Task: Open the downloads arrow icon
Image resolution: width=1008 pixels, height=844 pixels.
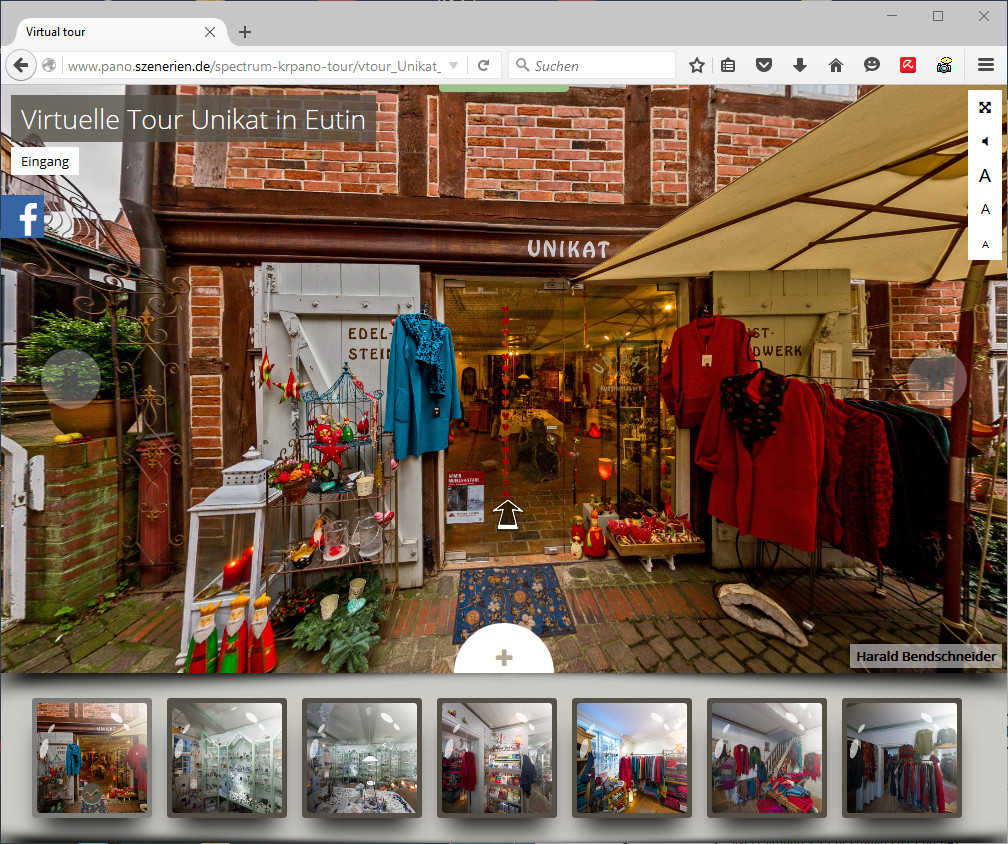Action: 799,65
